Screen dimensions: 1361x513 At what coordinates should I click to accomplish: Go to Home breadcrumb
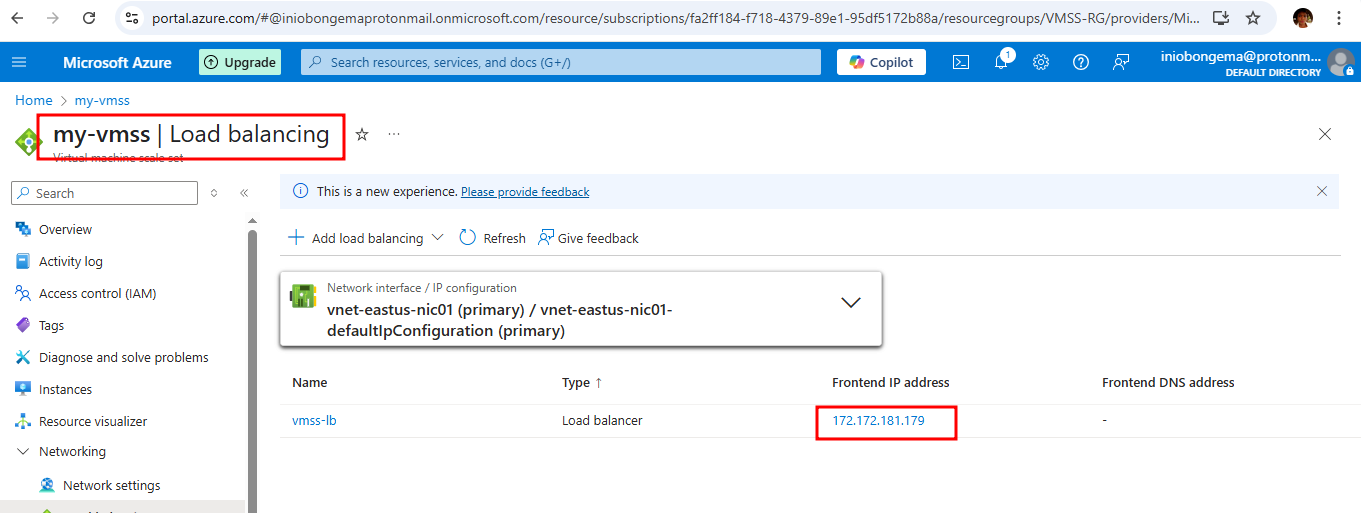33,100
